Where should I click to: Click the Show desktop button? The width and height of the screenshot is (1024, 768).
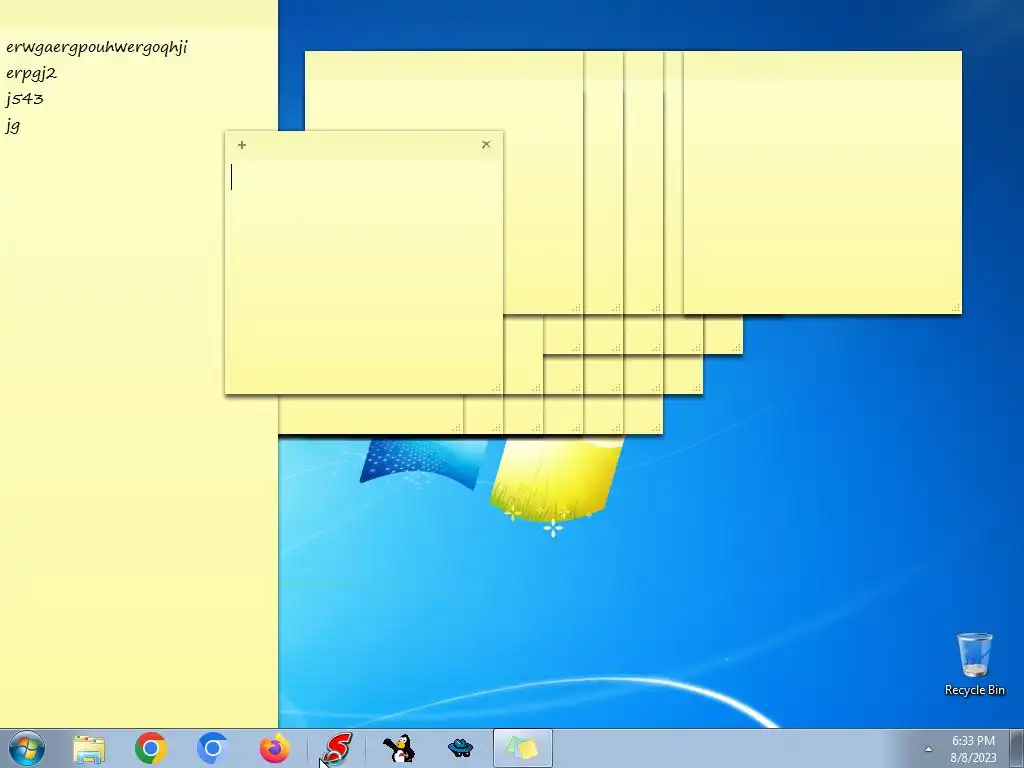coord(1017,748)
